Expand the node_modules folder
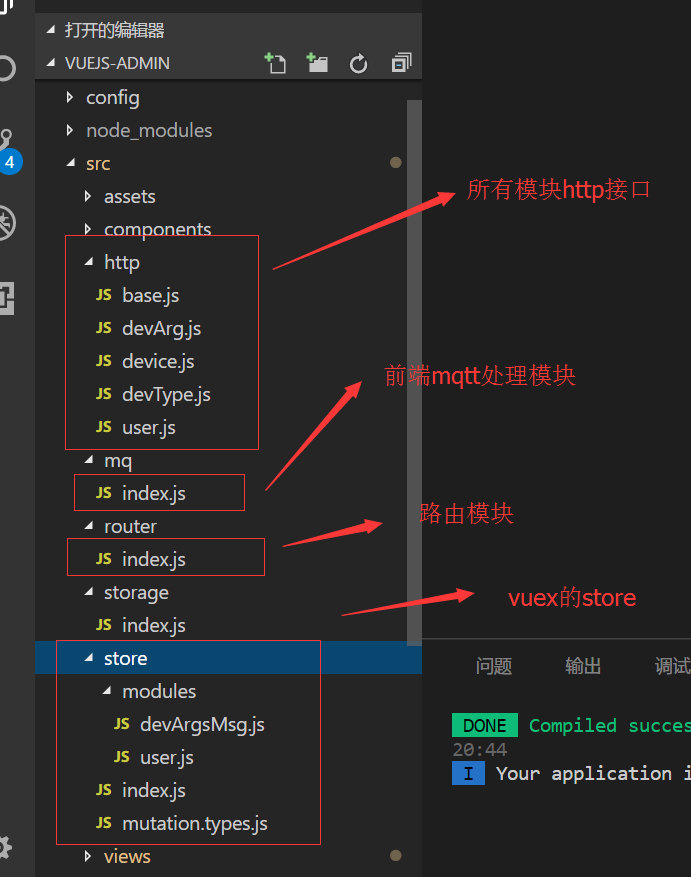691x877 pixels. (148, 131)
